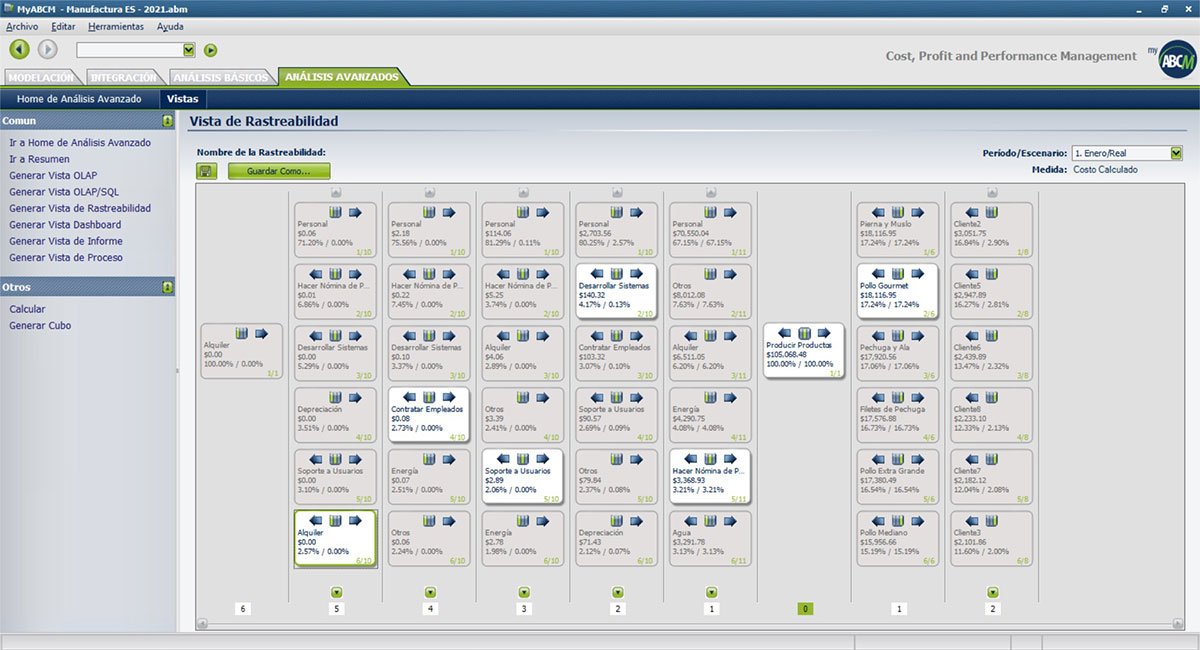
Task: Open the toolbar address combo box dropdown
Action: [x=189, y=50]
